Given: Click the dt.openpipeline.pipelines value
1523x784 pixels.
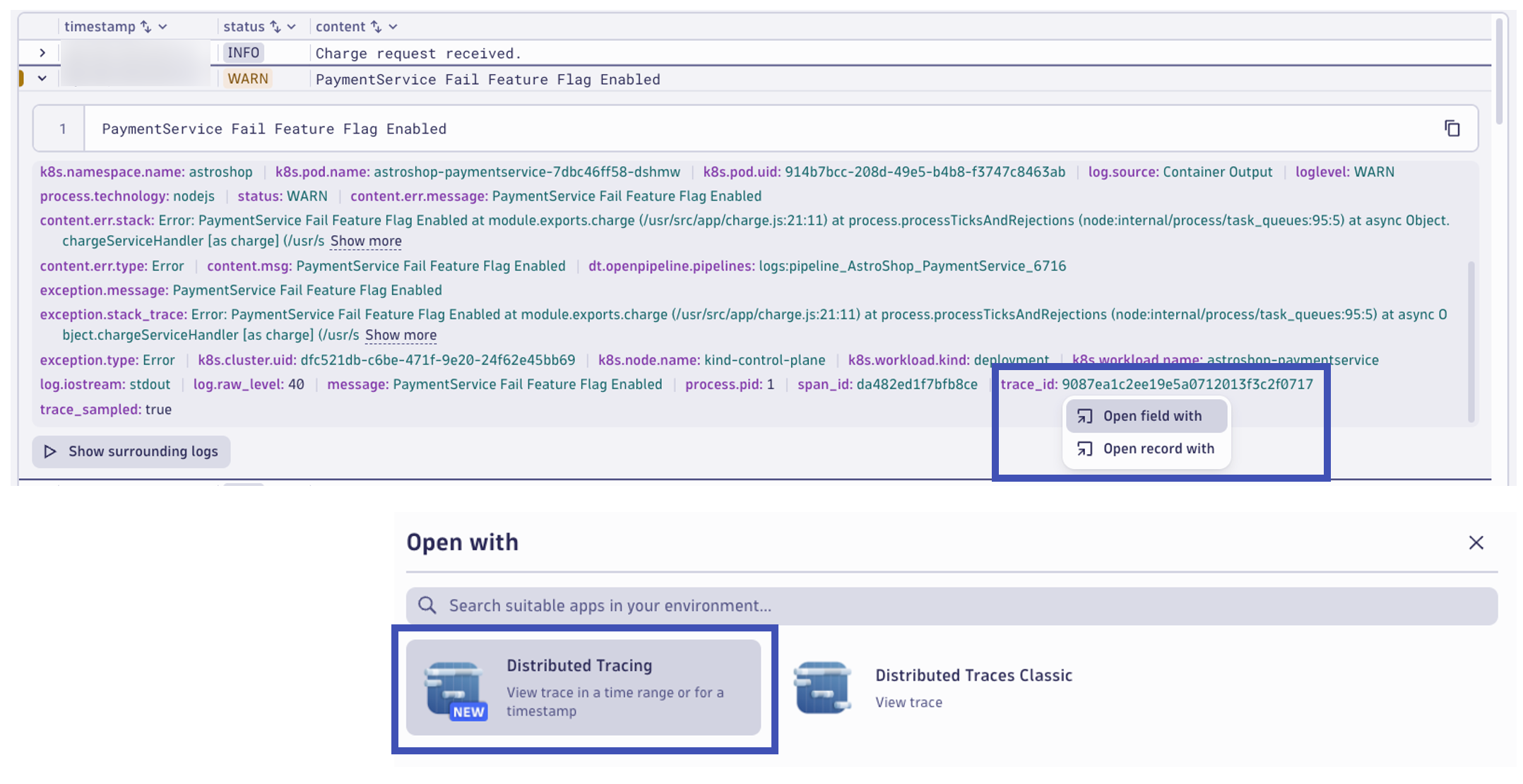Looking at the screenshot, I should [912, 266].
